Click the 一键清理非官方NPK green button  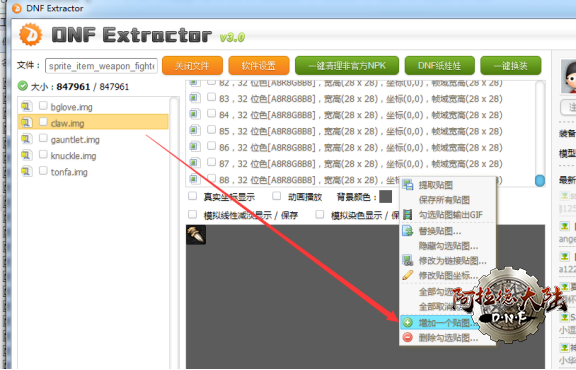[x=347, y=66]
